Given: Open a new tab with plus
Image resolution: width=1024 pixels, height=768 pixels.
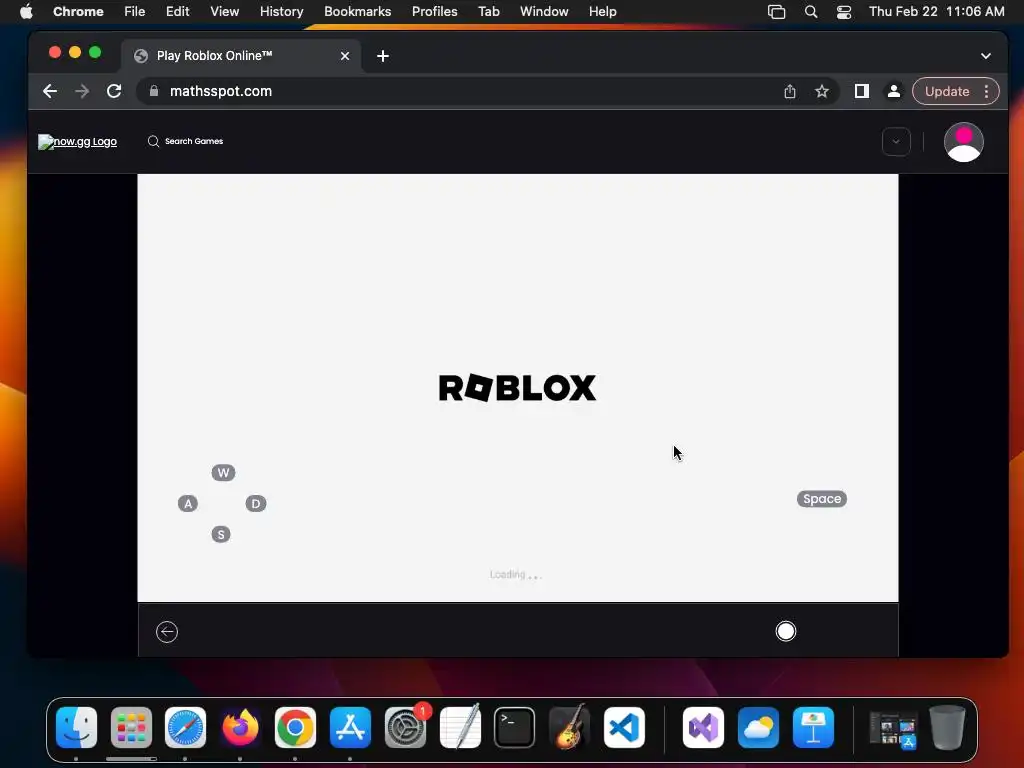Looking at the screenshot, I should tap(383, 56).
